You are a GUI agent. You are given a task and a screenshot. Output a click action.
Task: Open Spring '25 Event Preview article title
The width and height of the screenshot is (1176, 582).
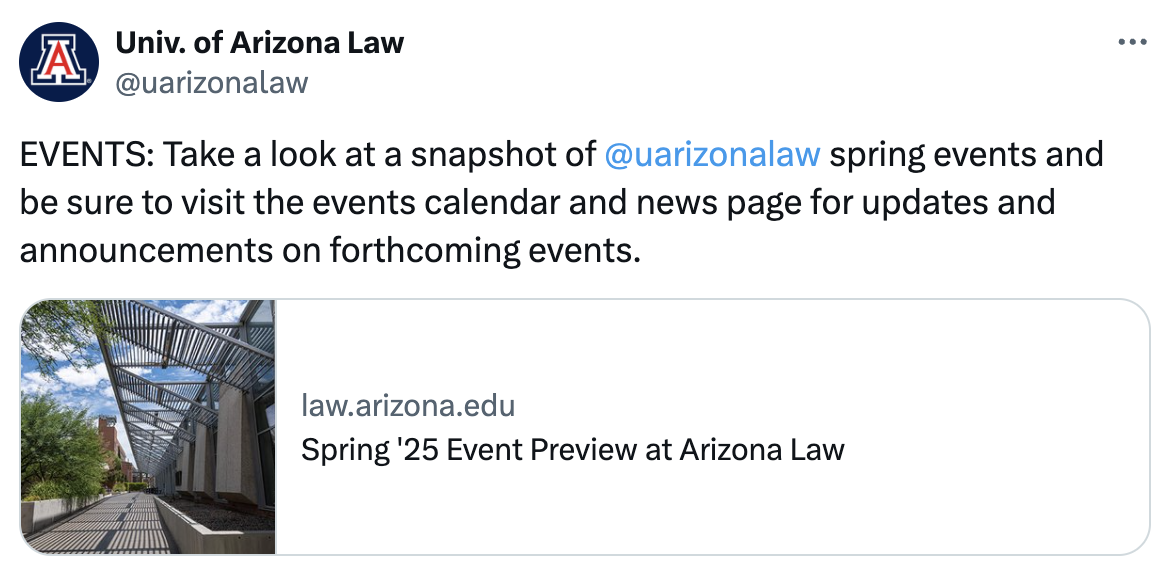click(x=573, y=450)
